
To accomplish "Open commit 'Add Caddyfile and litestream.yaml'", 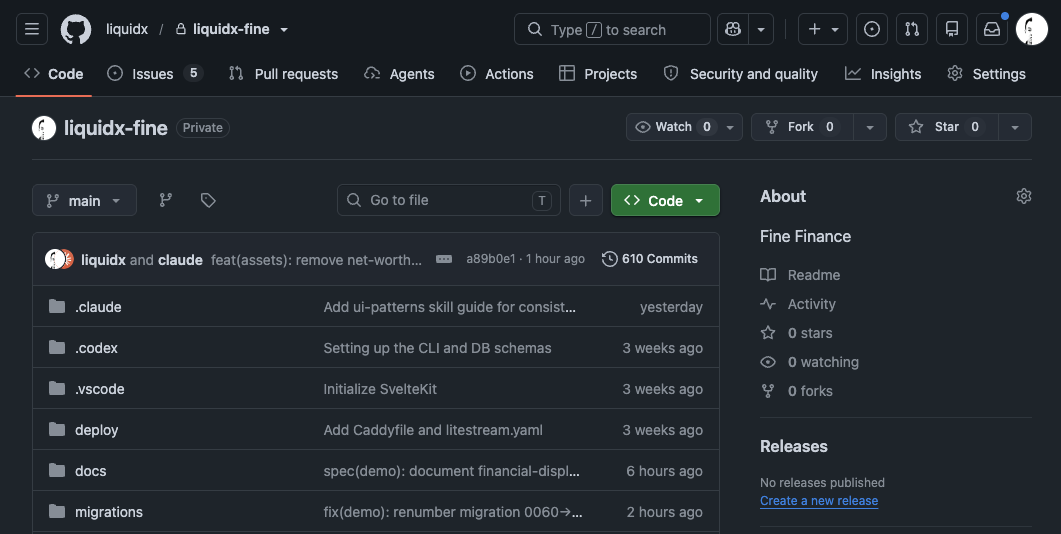I will tap(432, 430).
